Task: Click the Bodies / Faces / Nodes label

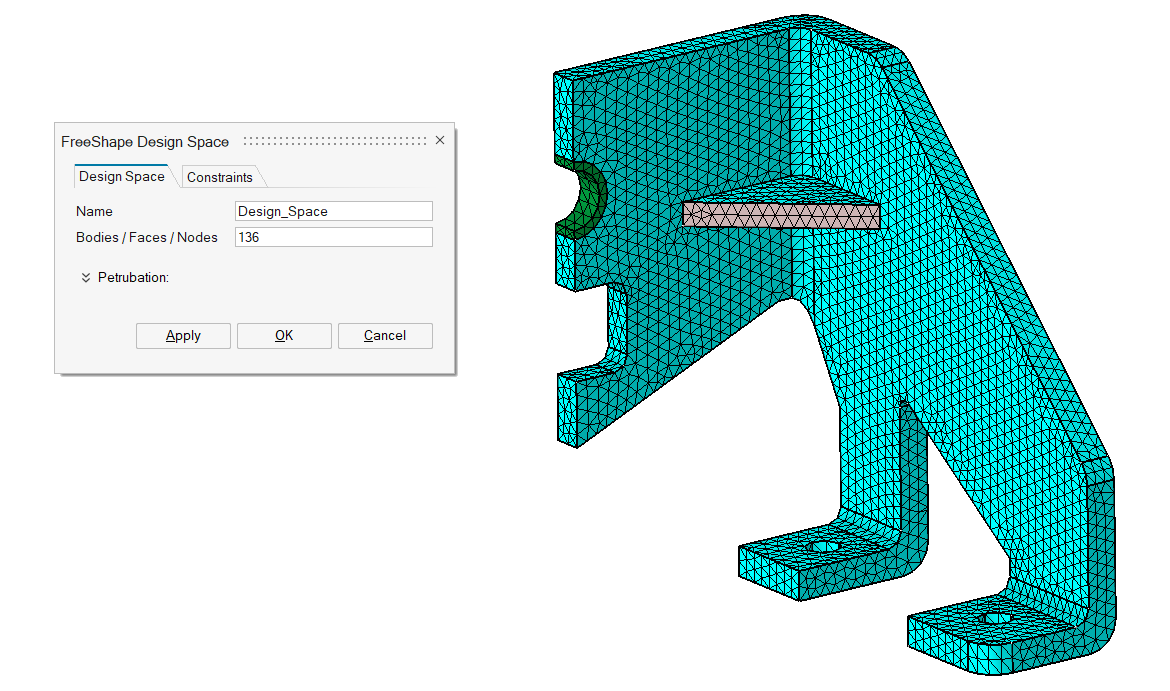Action: pos(147,237)
